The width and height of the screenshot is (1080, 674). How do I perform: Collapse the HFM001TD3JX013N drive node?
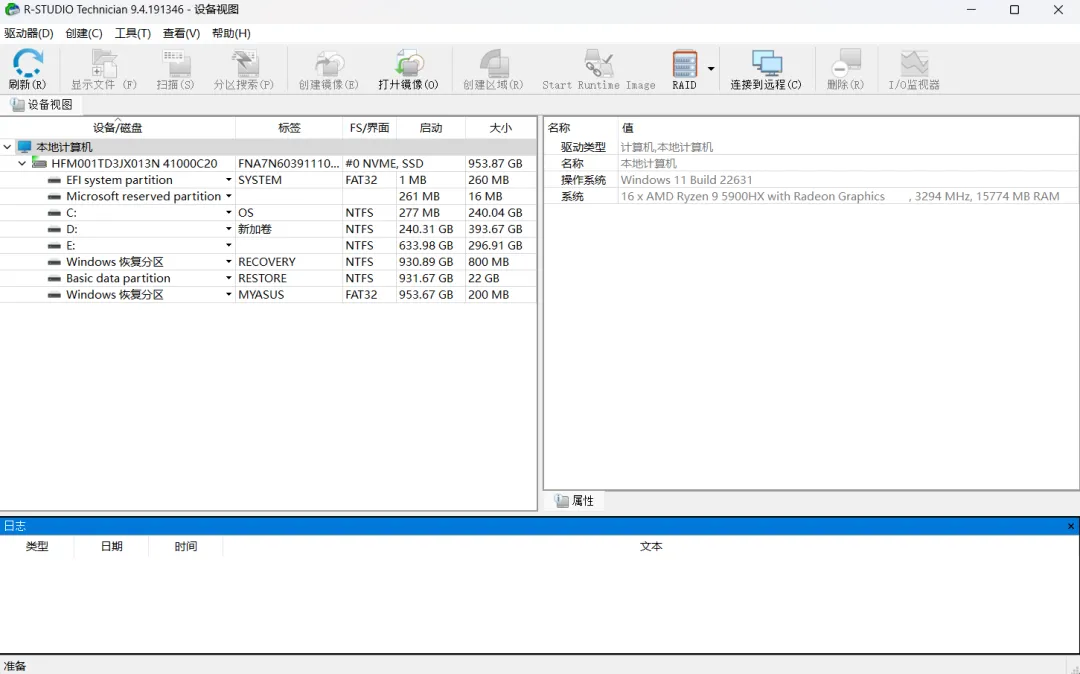pyautogui.click(x=22, y=163)
